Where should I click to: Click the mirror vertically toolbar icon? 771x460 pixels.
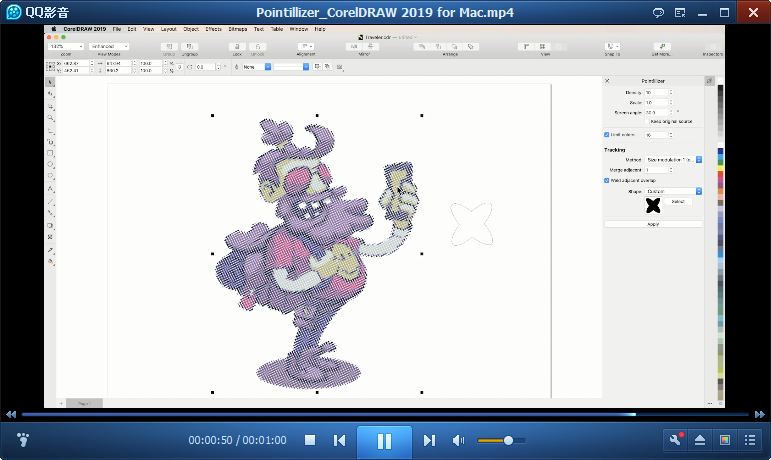(x=371, y=46)
